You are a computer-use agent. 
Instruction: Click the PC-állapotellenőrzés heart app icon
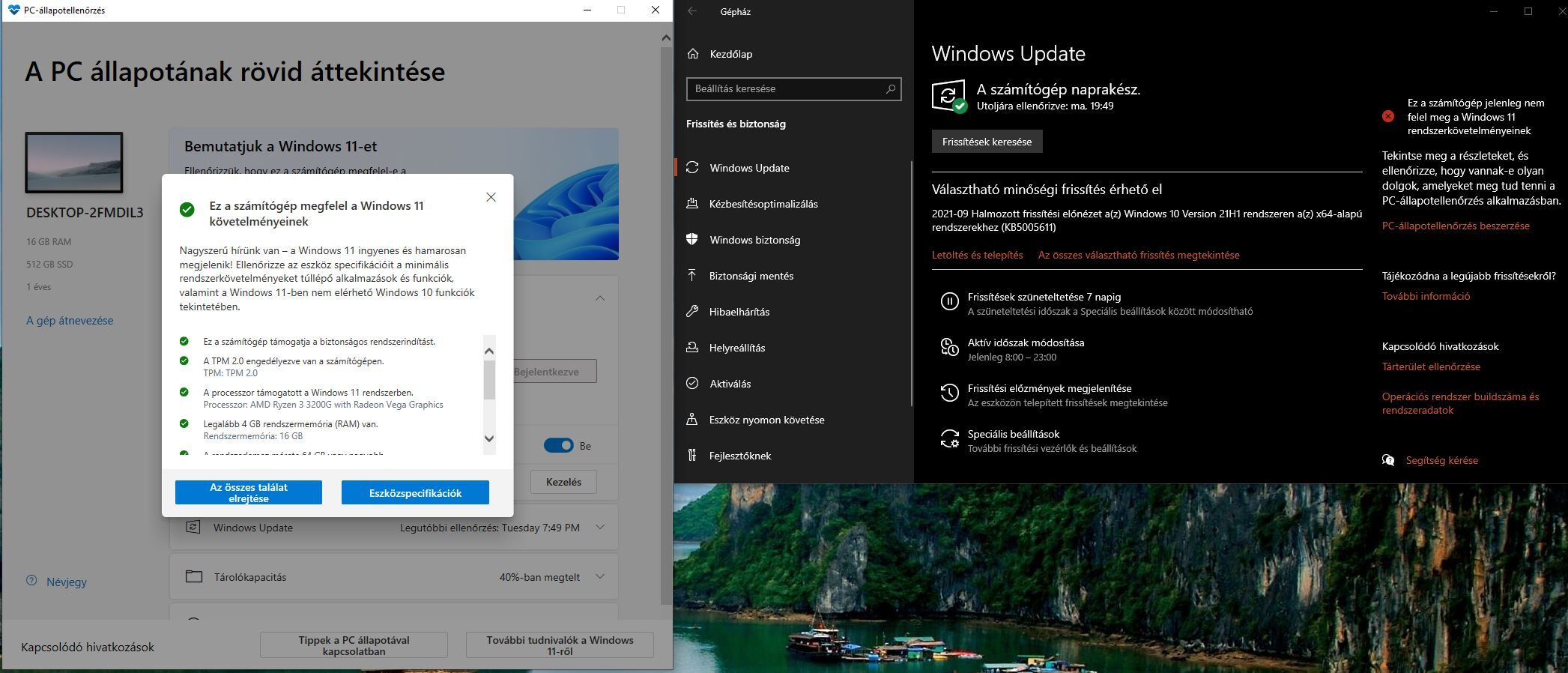tap(13, 10)
